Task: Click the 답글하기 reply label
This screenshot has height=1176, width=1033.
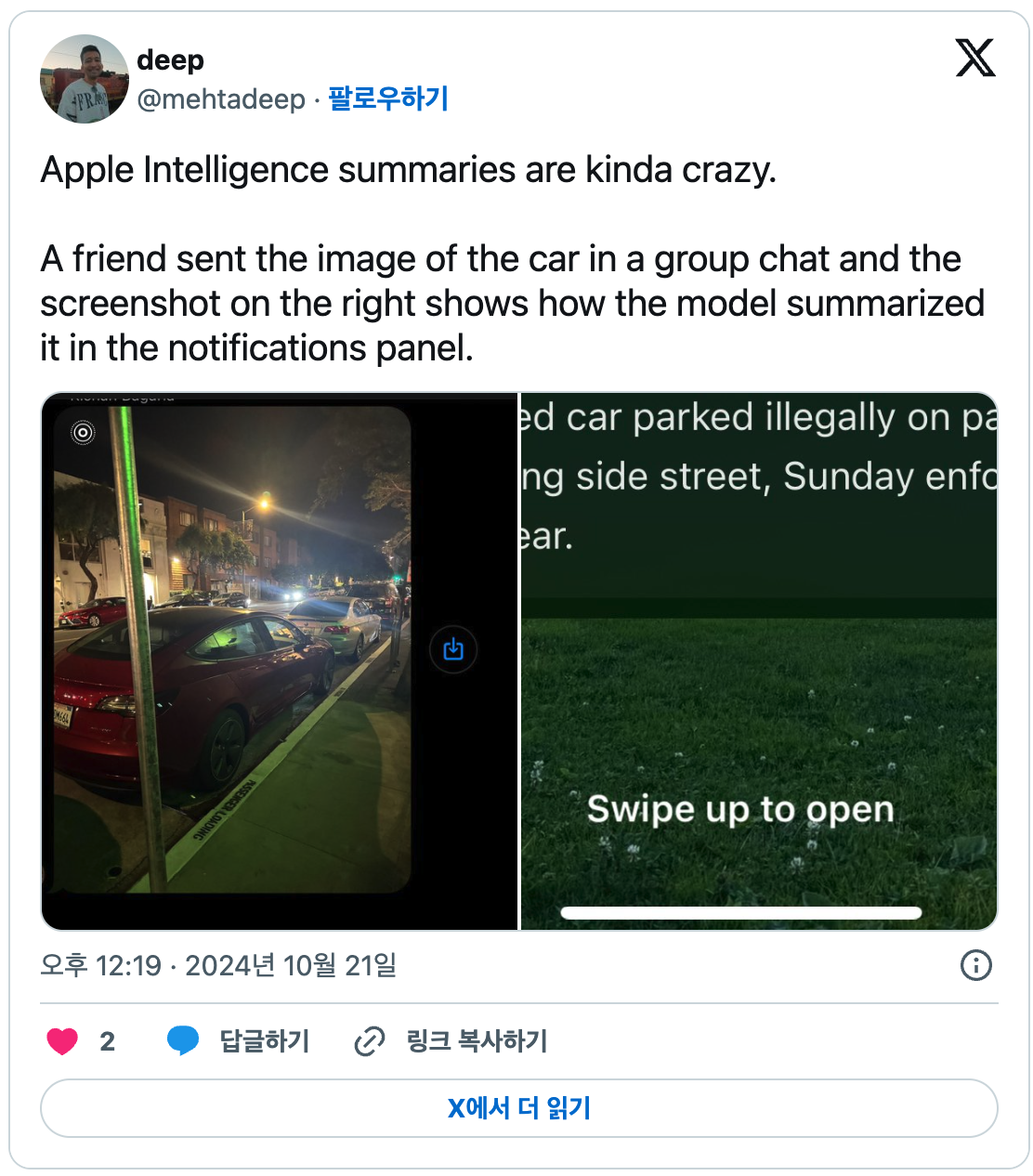Action: [265, 1041]
